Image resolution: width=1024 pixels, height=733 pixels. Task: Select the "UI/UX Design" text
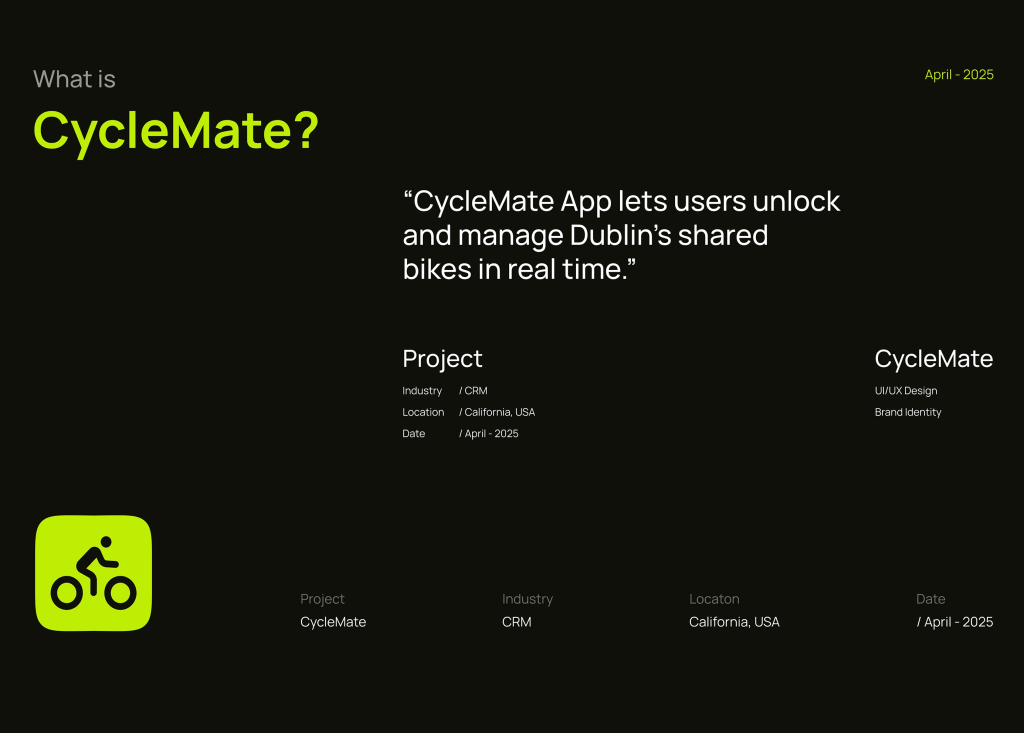(905, 391)
